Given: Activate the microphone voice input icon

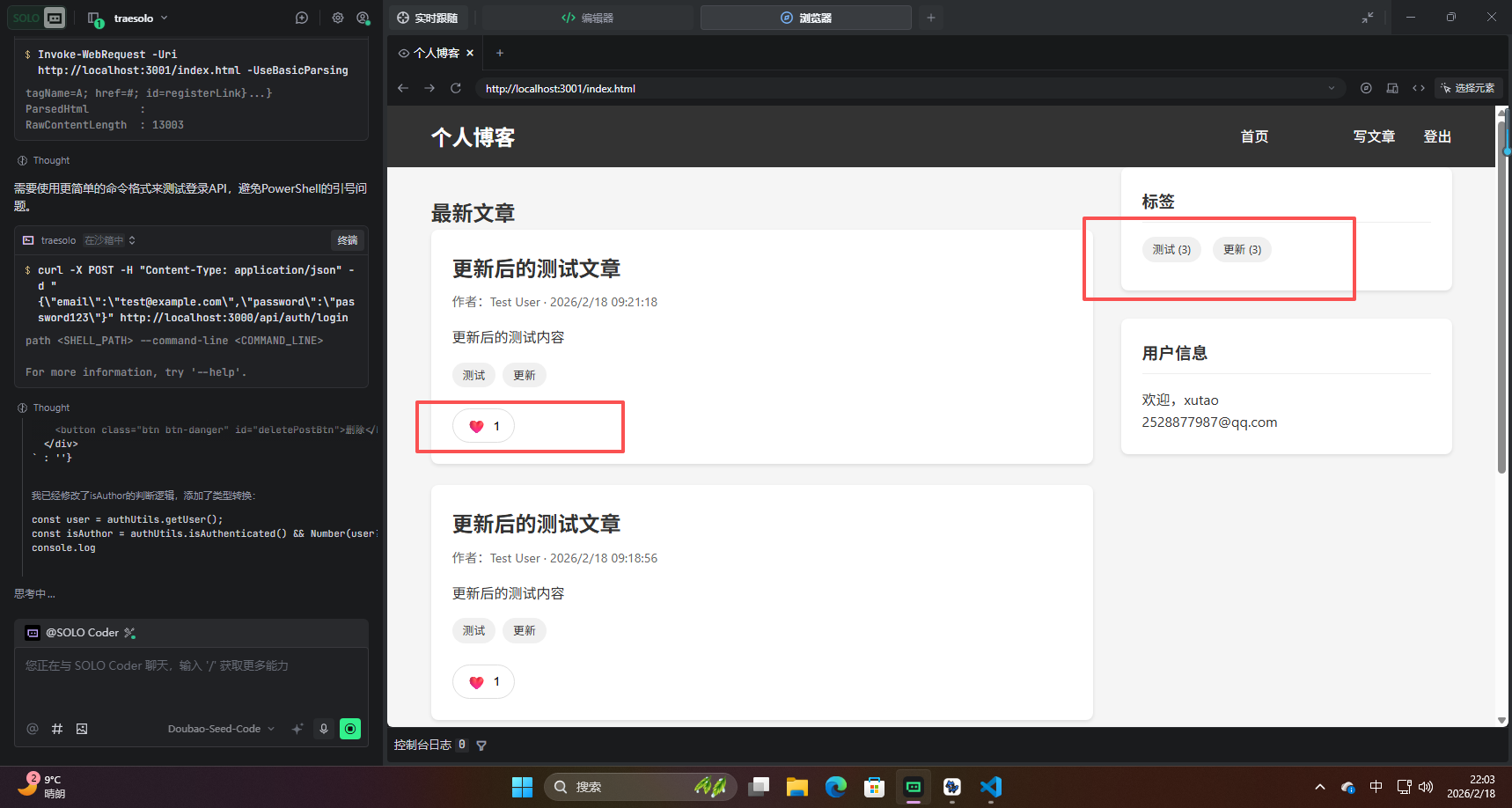Looking at the screenshot, I should [x=324, y=729].
